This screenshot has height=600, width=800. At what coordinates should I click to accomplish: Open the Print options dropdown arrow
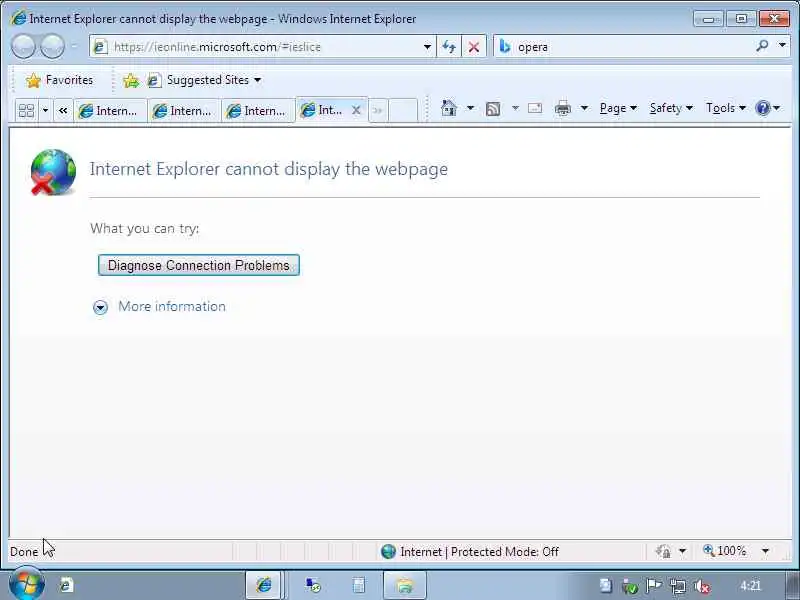(585, 108)
